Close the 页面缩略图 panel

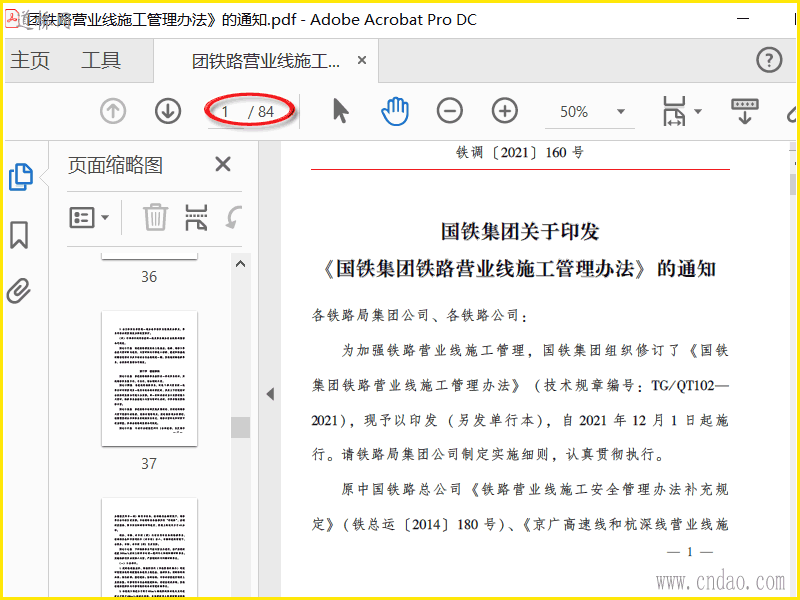[x=223, y=164]
